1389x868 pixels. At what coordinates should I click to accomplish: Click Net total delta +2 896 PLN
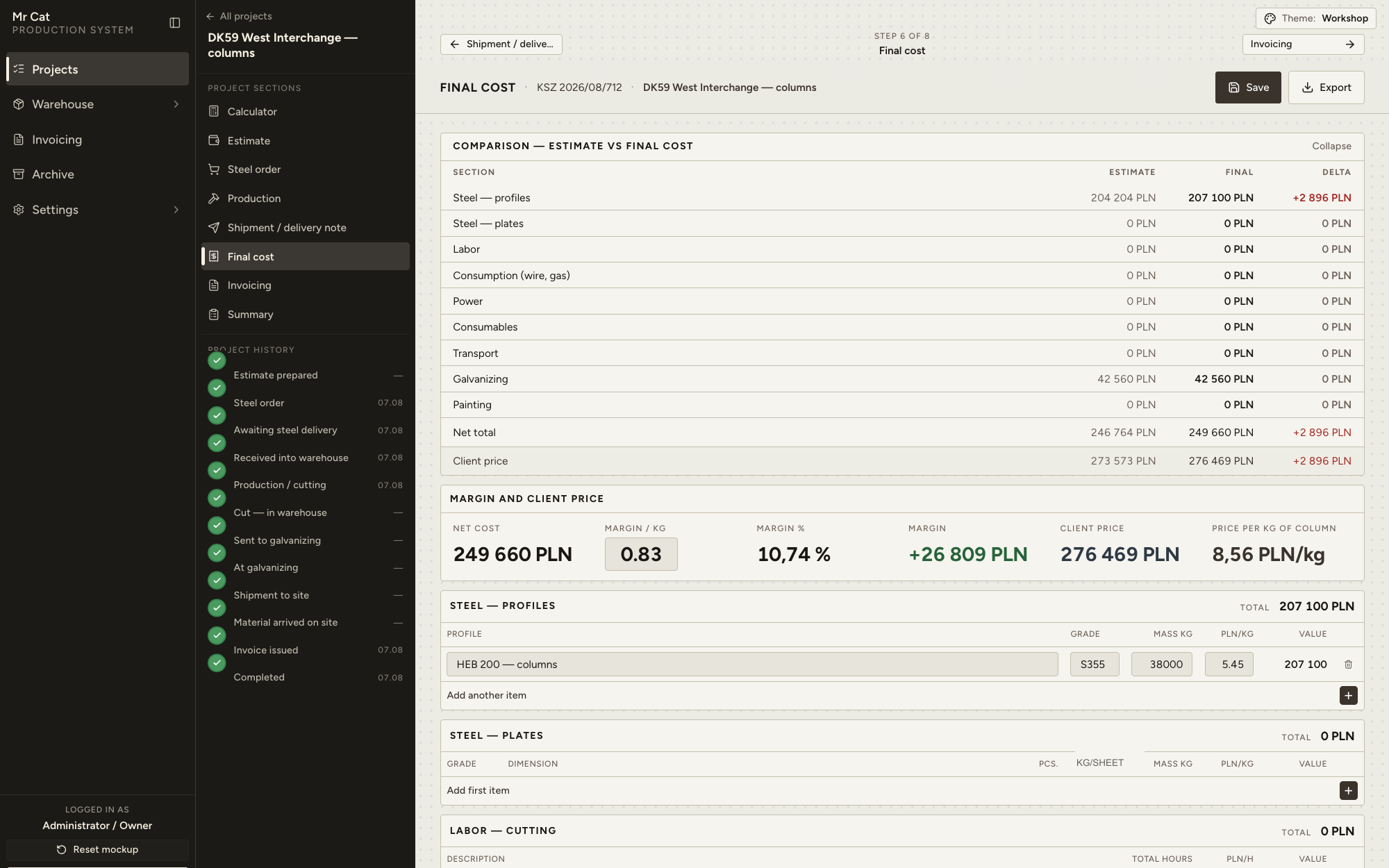[x=1322, y=433]
